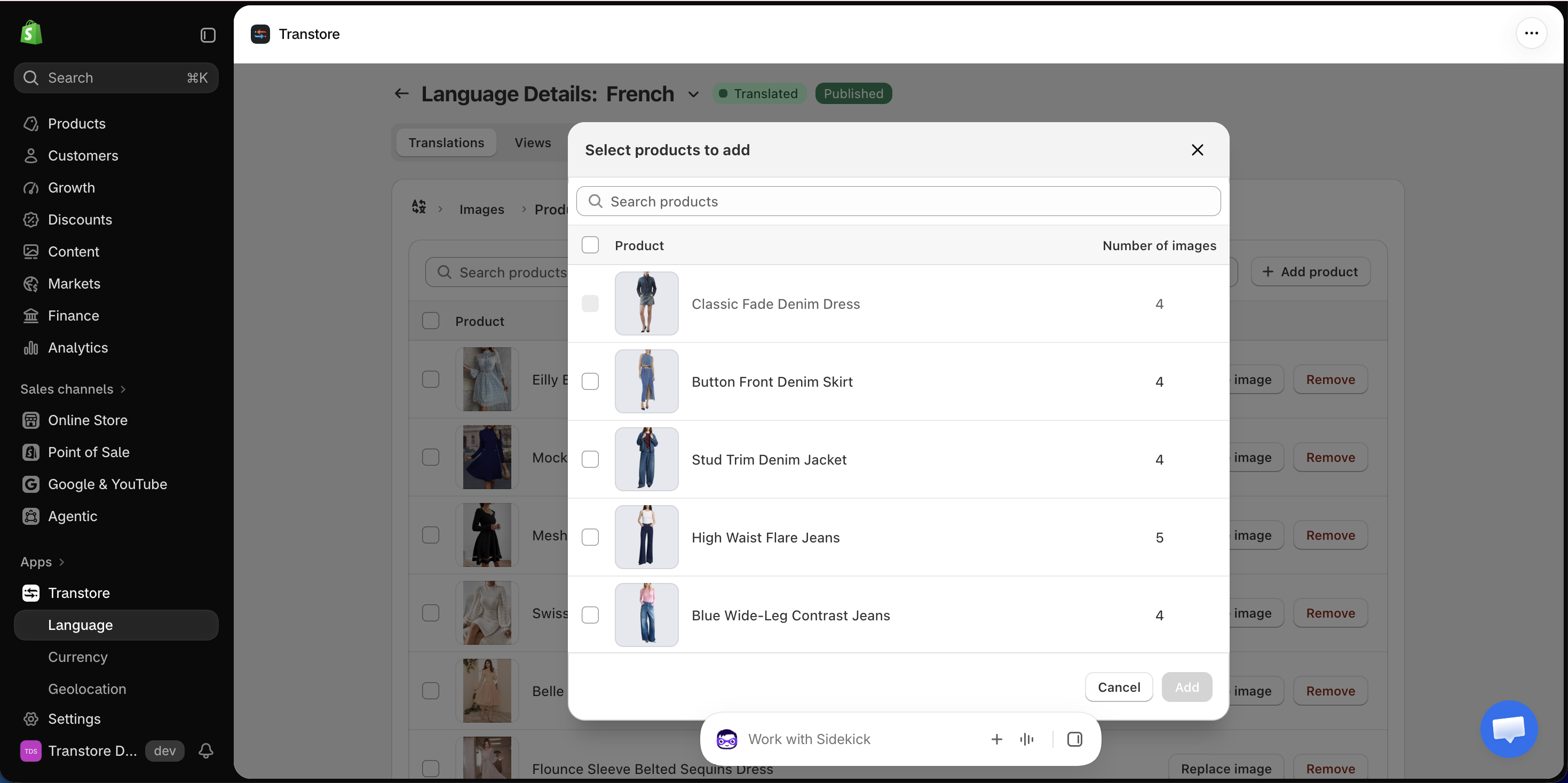Screen dimensions: 1568x783
Task: Click the Add product button
Action: point(1311,272)
